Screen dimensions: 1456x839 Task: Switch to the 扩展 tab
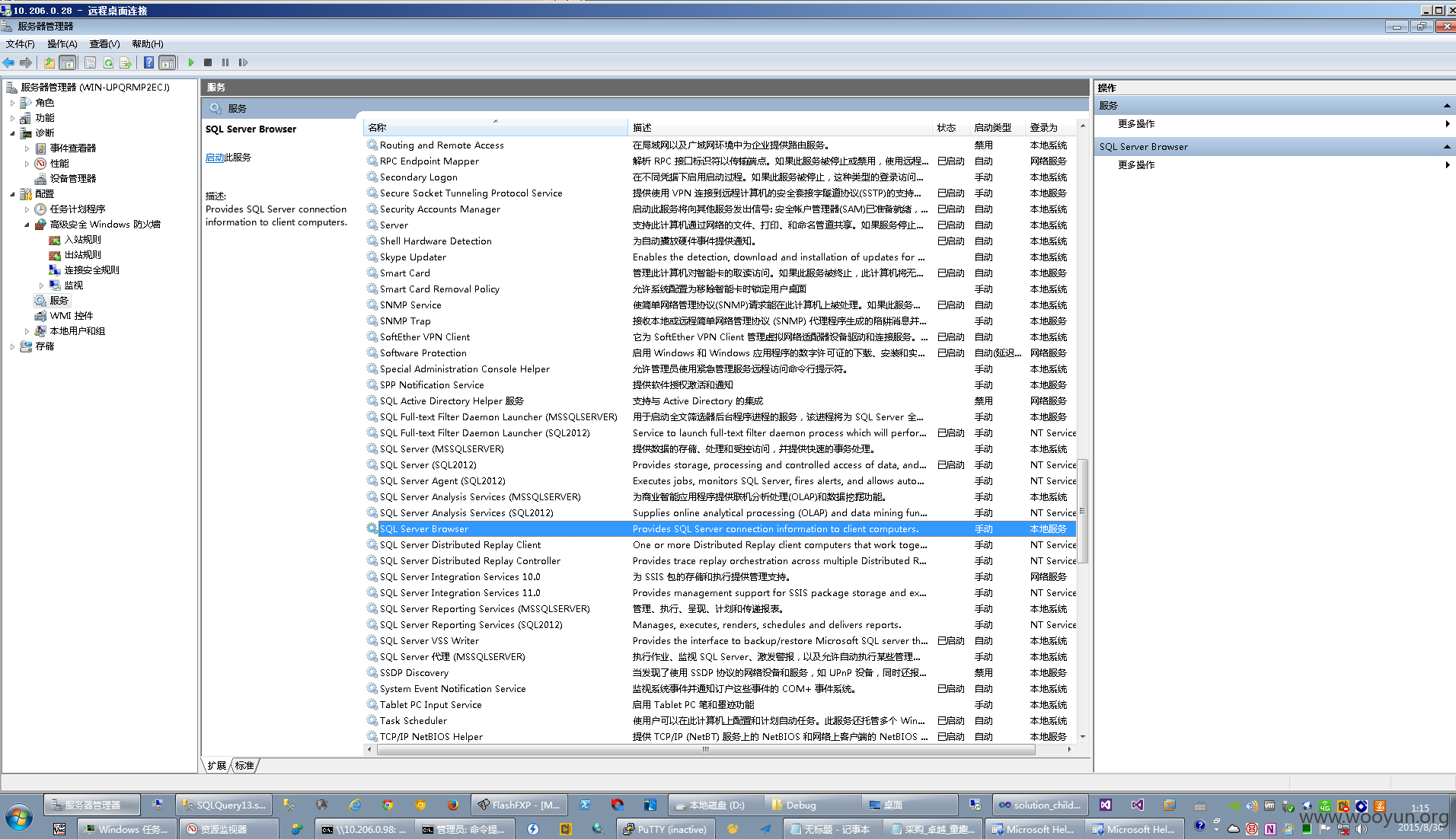point(217,765)
